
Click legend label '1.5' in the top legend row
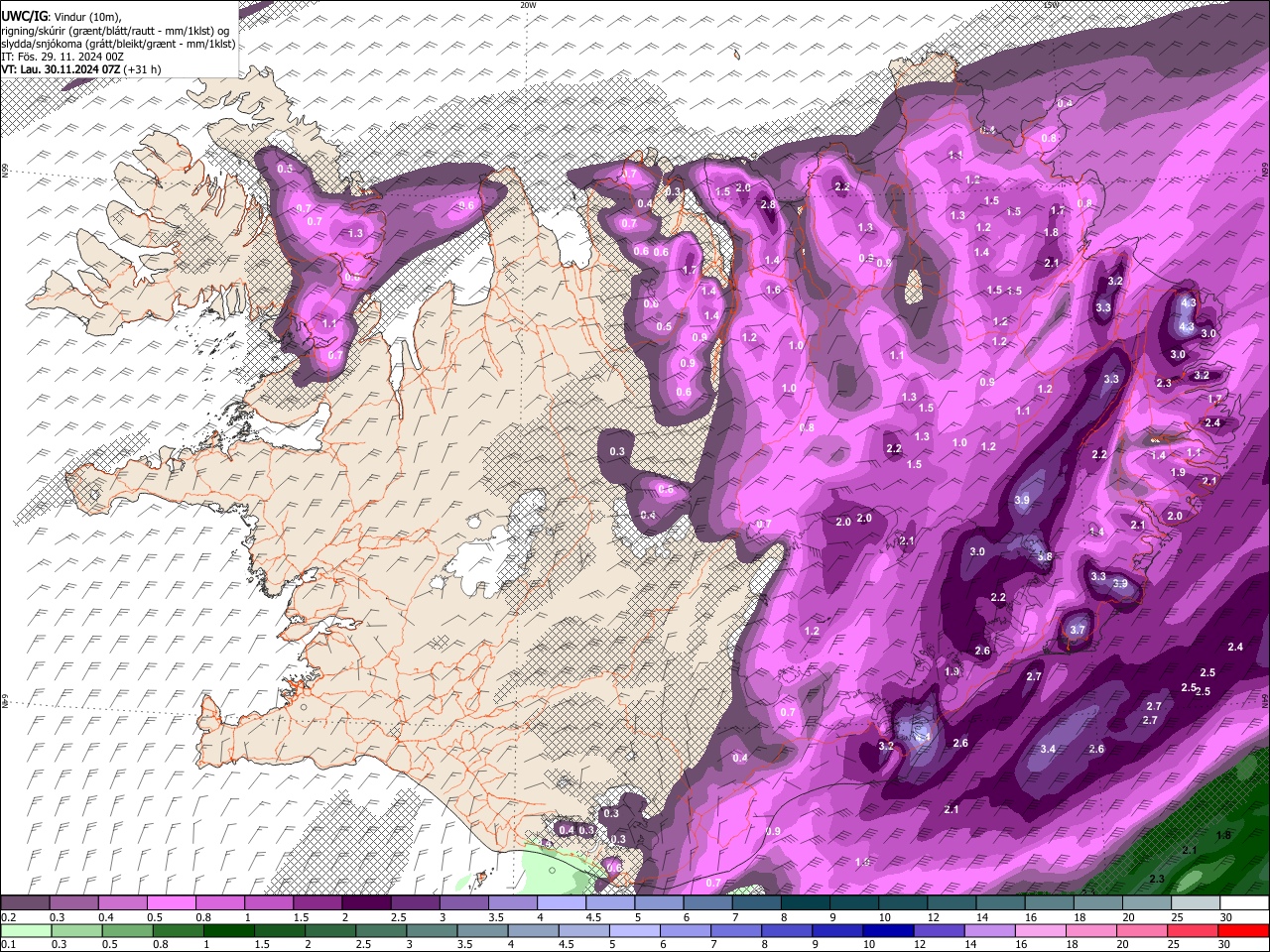301,917
